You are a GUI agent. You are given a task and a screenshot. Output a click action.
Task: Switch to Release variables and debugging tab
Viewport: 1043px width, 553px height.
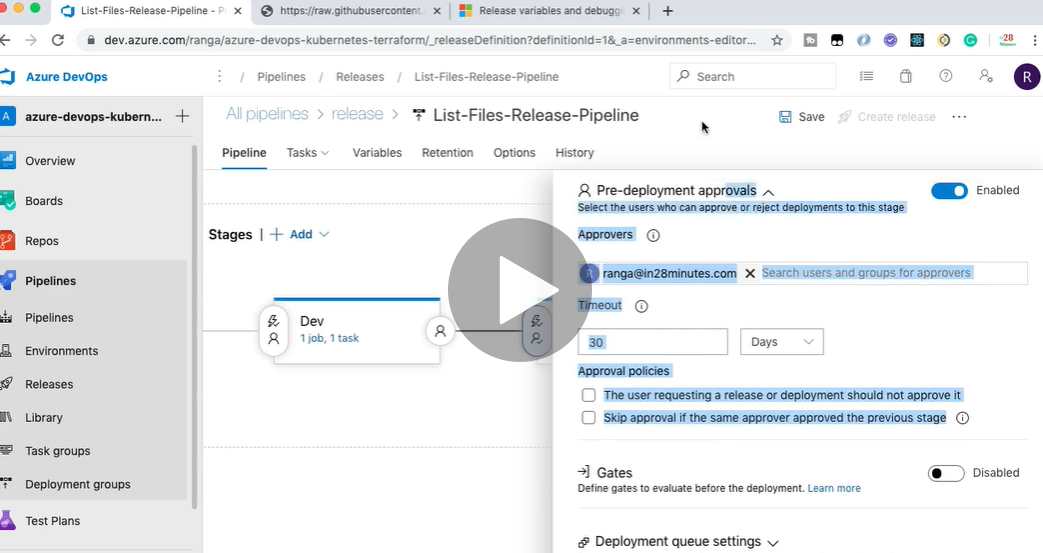[x=551, y=11]
